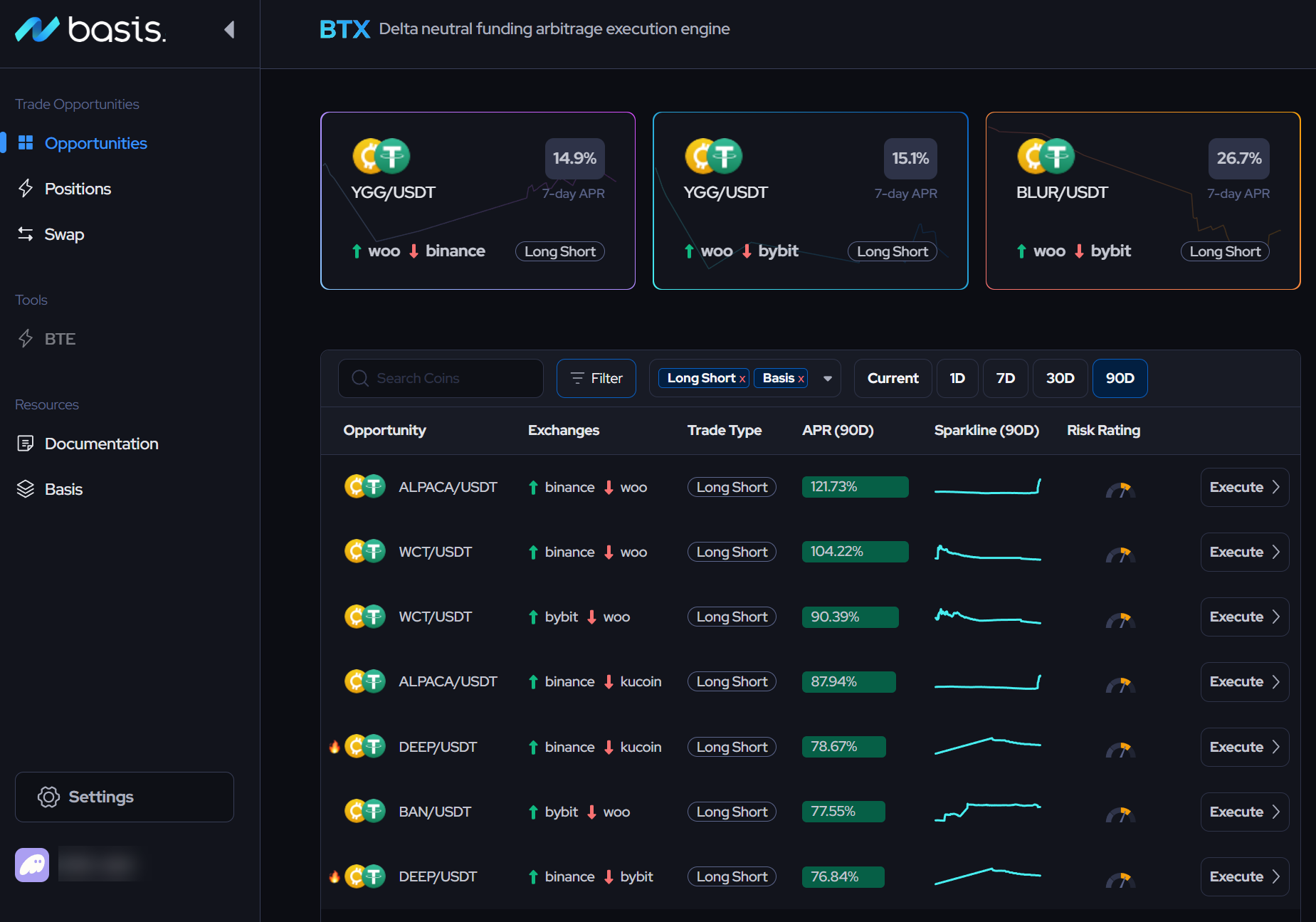Select the Current timeframe

[x=893, y=378]
